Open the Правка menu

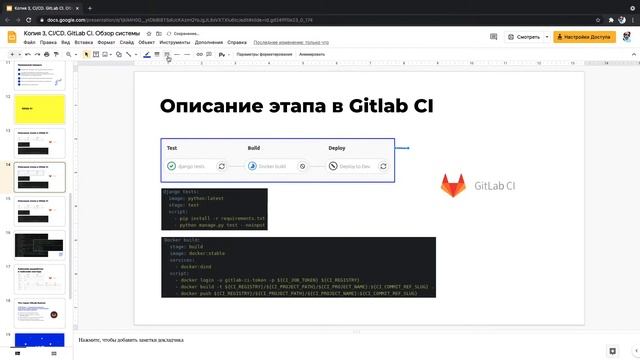(48, 42)
